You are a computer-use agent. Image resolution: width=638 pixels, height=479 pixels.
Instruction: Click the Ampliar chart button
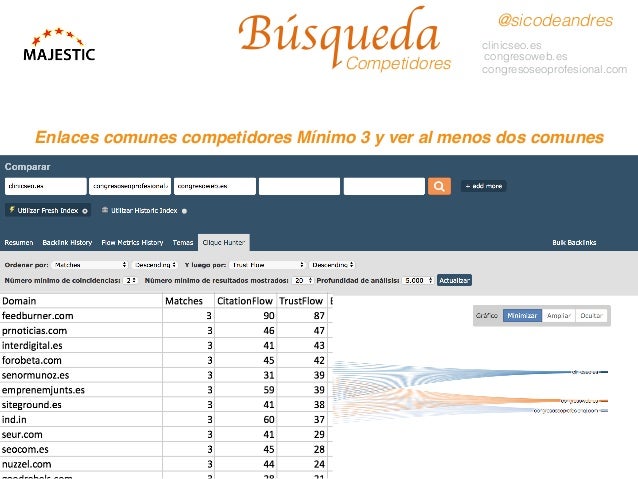click(x=559, y=315)
